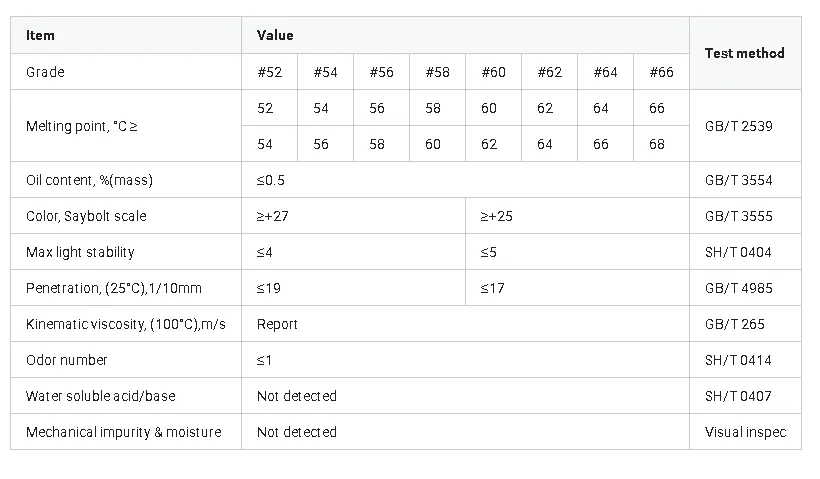The width and height of the screenshot is (820, 479).
Task: Click the GB/T 2539 test method cell
Action: (738, 126)
